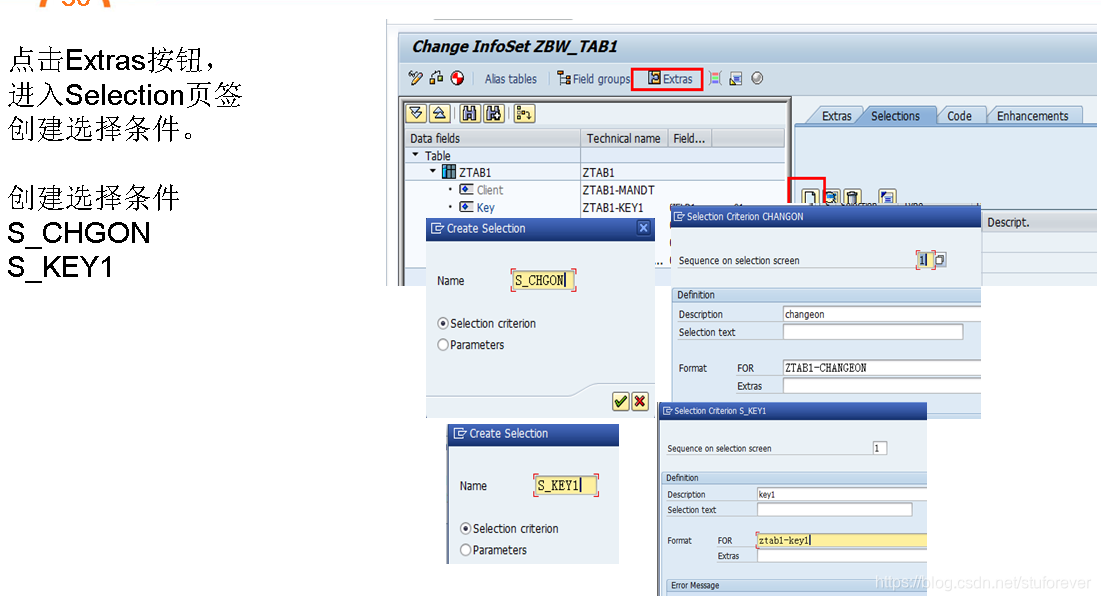This screenshot has width=1101, height=601.
Task: Click Extras format field in CHANGON window
Action: [x=881, y=385]
